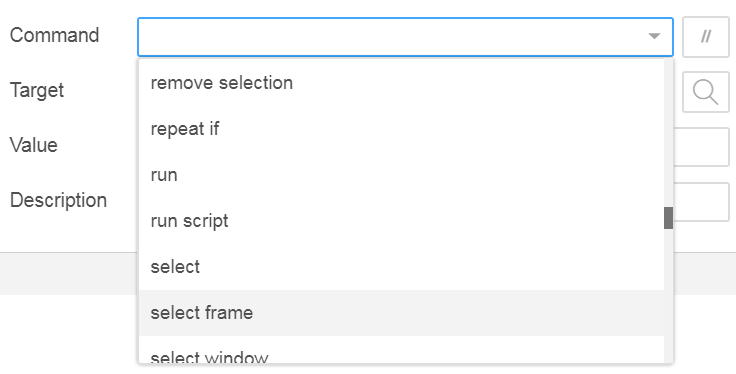Click the Command field label

click(54, 35)
